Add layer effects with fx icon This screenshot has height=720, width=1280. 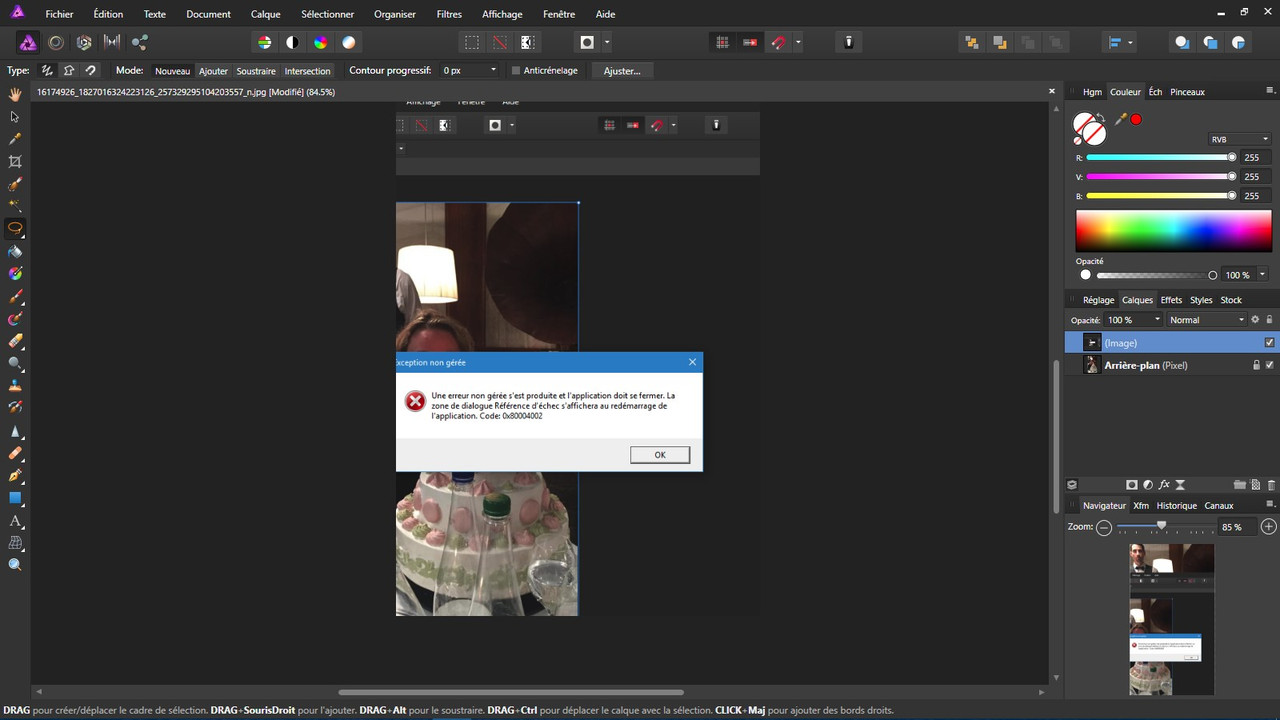click(x=1164, y=485)
